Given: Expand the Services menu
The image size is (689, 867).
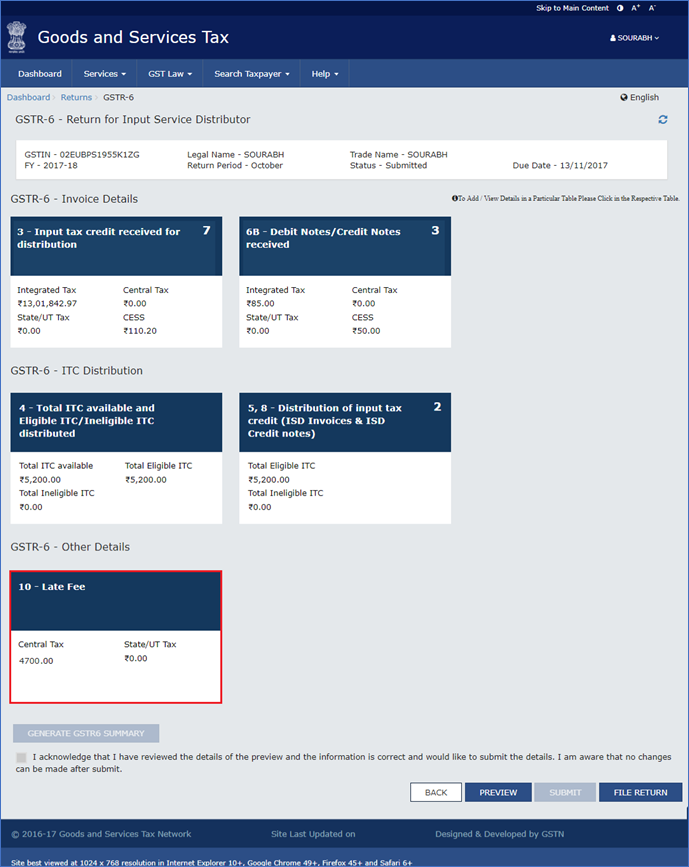Looking at the screenshot, I should 105,74.
